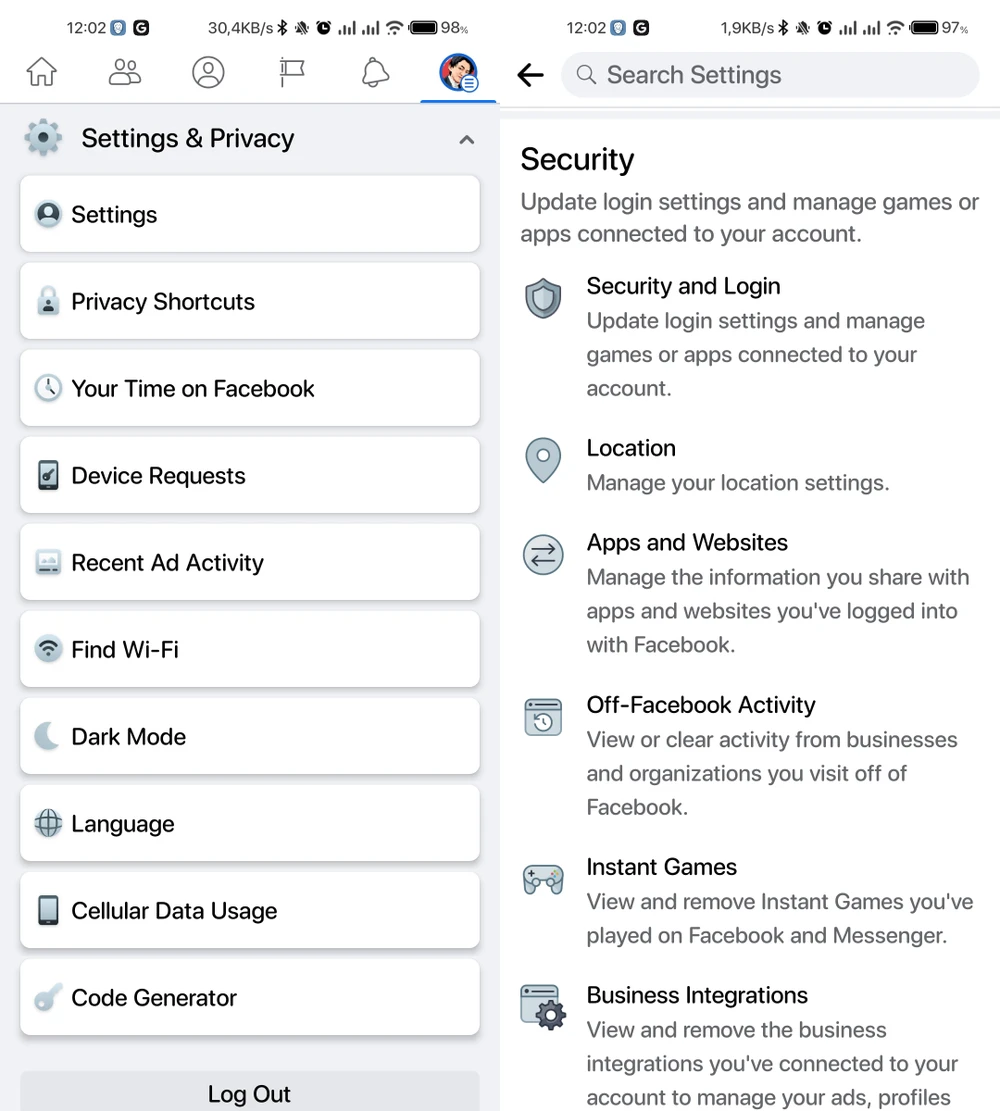The width and height of the screenshot is (1000, 1111).
Task: Tap the Pages flag icon
Action: click(292, 73)
